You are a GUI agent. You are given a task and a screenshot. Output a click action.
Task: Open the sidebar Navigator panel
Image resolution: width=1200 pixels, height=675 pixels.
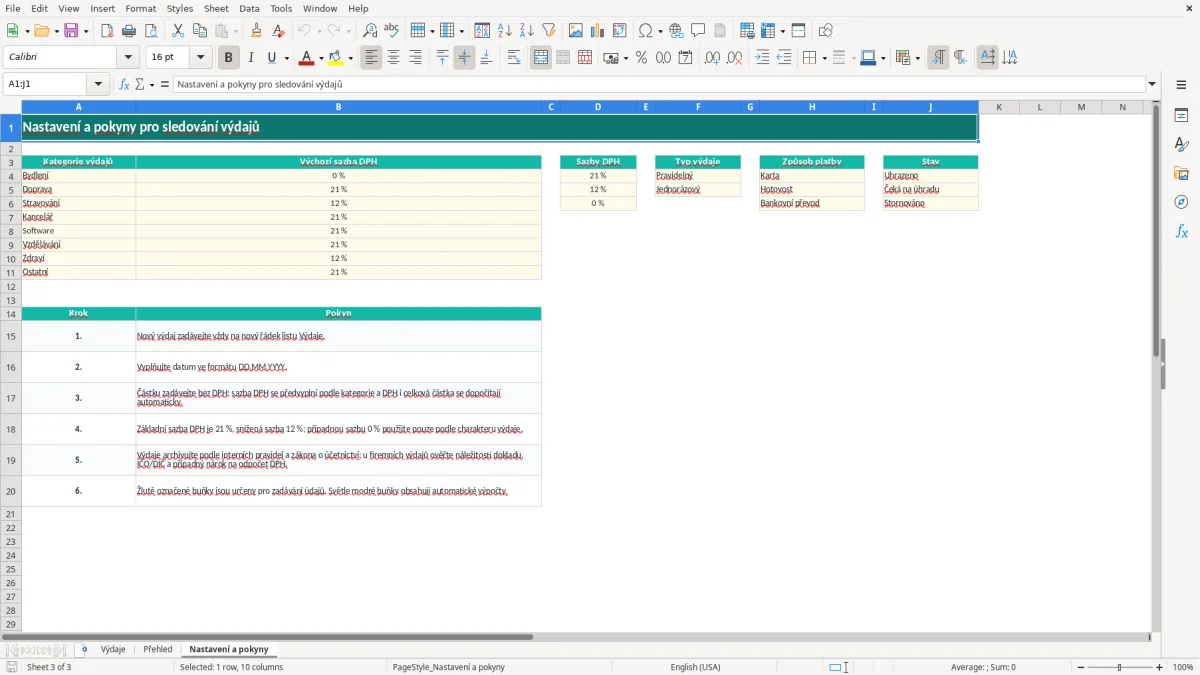[x=1181, y=202]
